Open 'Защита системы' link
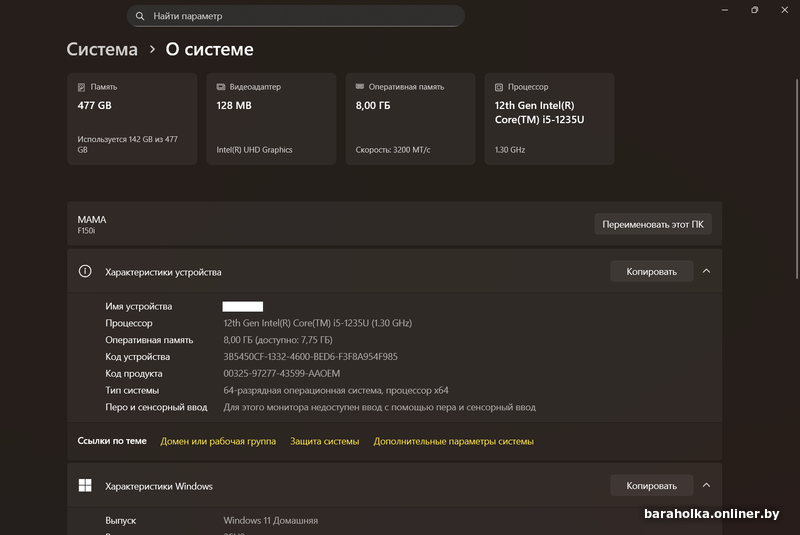Viewport: 800px width, 535px height. point(324,441)
